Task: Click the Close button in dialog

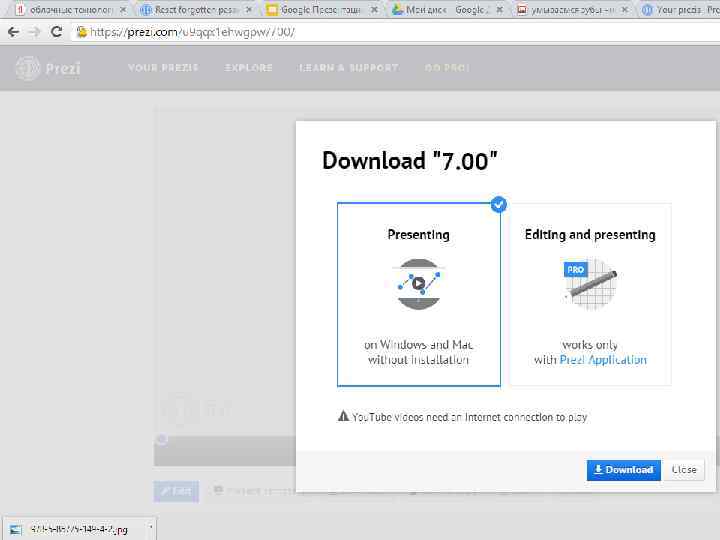Action: [684, 470]
